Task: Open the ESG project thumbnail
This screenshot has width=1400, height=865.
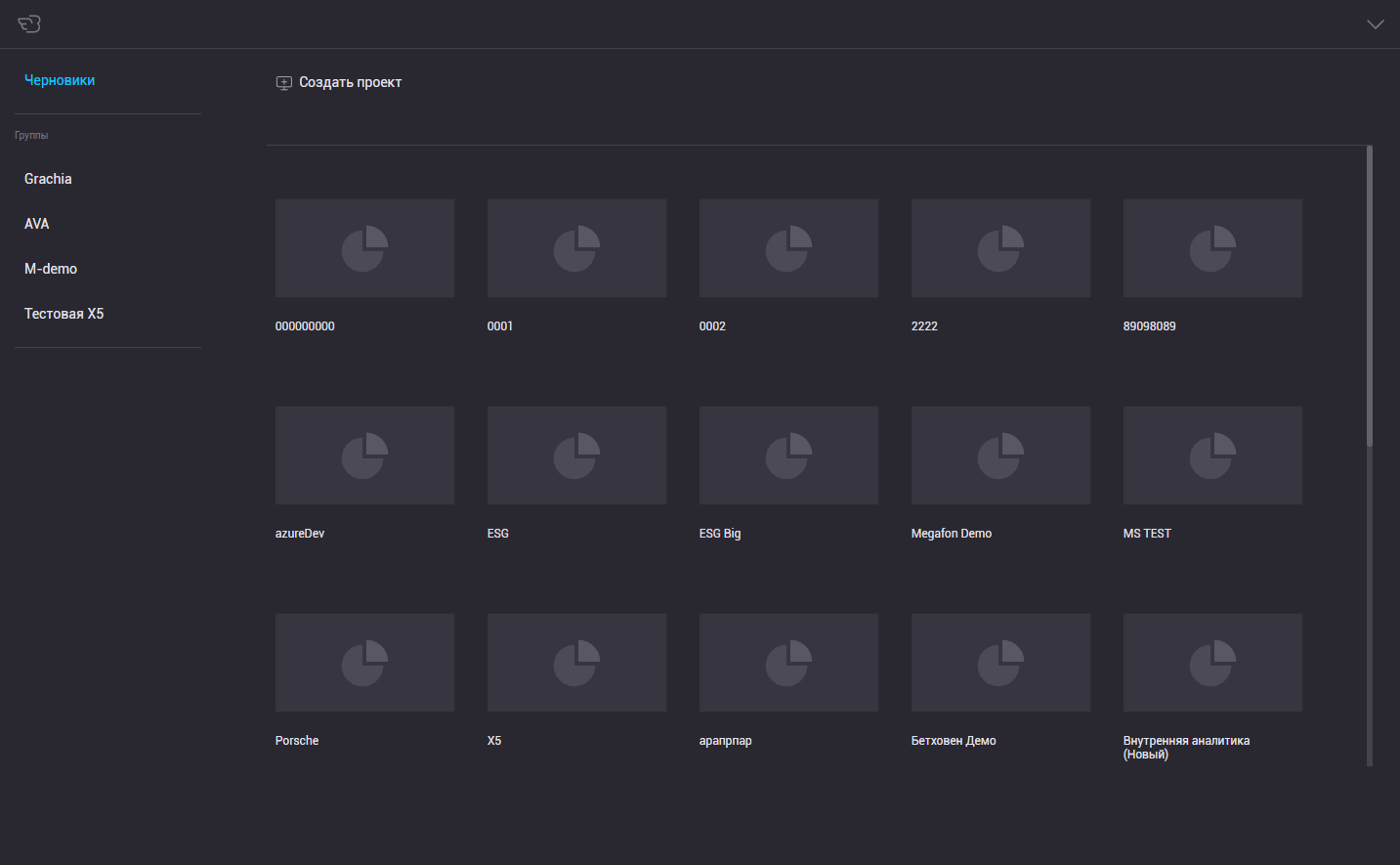Action: click(576, 455)
